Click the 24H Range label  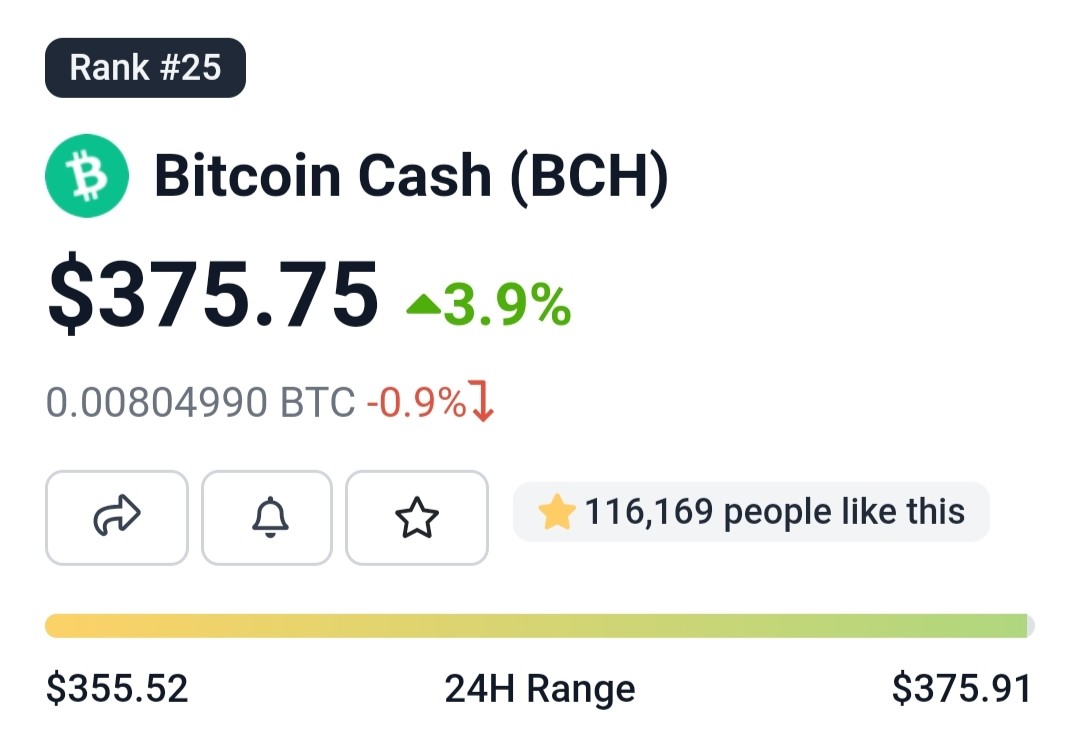point(540,689)
